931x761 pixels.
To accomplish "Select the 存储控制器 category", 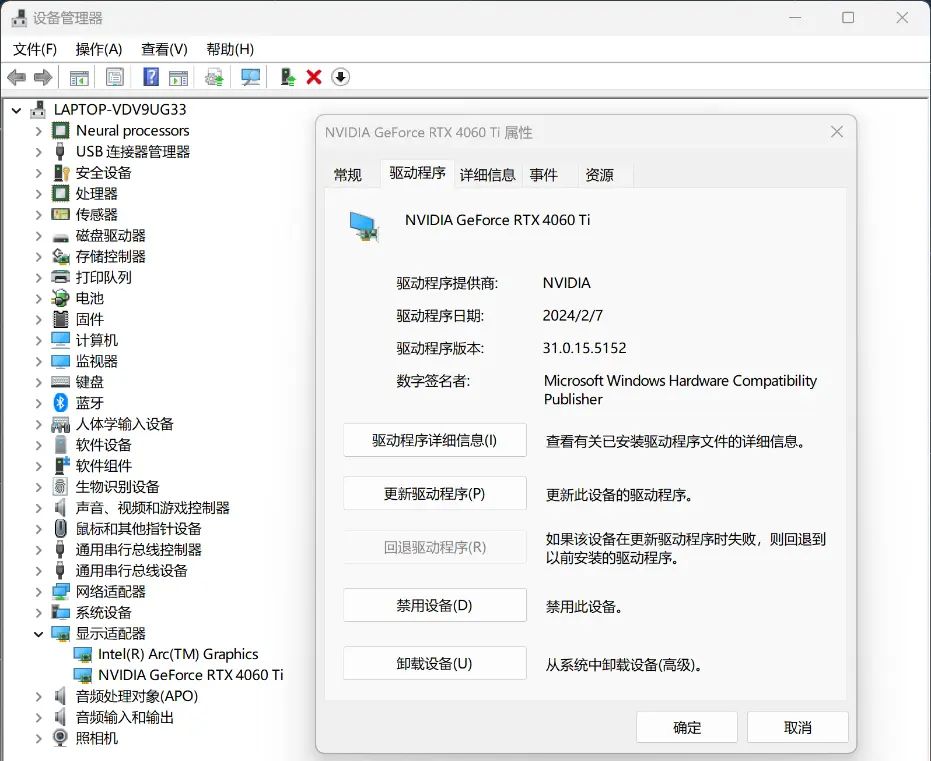I will click(110, 256).
